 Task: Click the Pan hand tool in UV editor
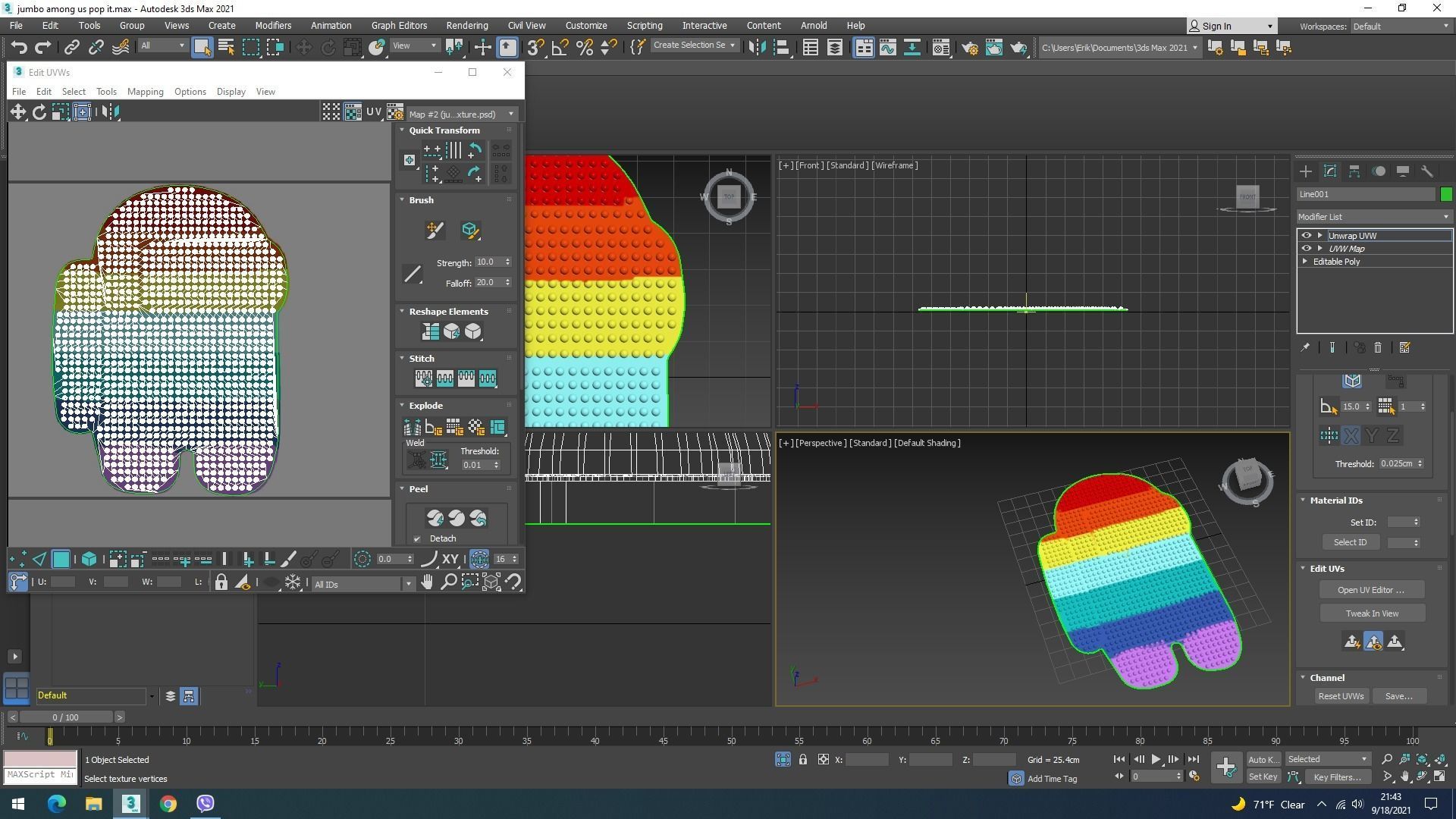(x=427, y=582)
